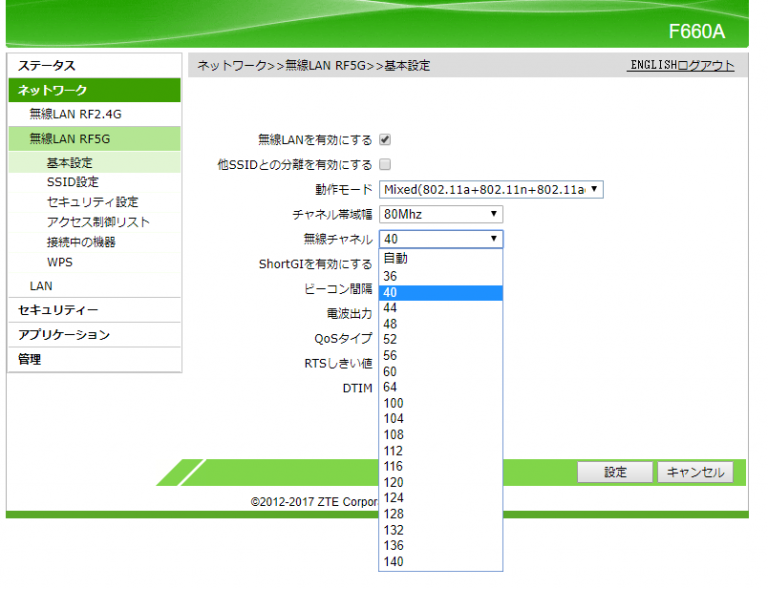This screenshot has height=589, width=768.
Task: Open SSID設定 submenu item
Action: click(x=95, y=182)
